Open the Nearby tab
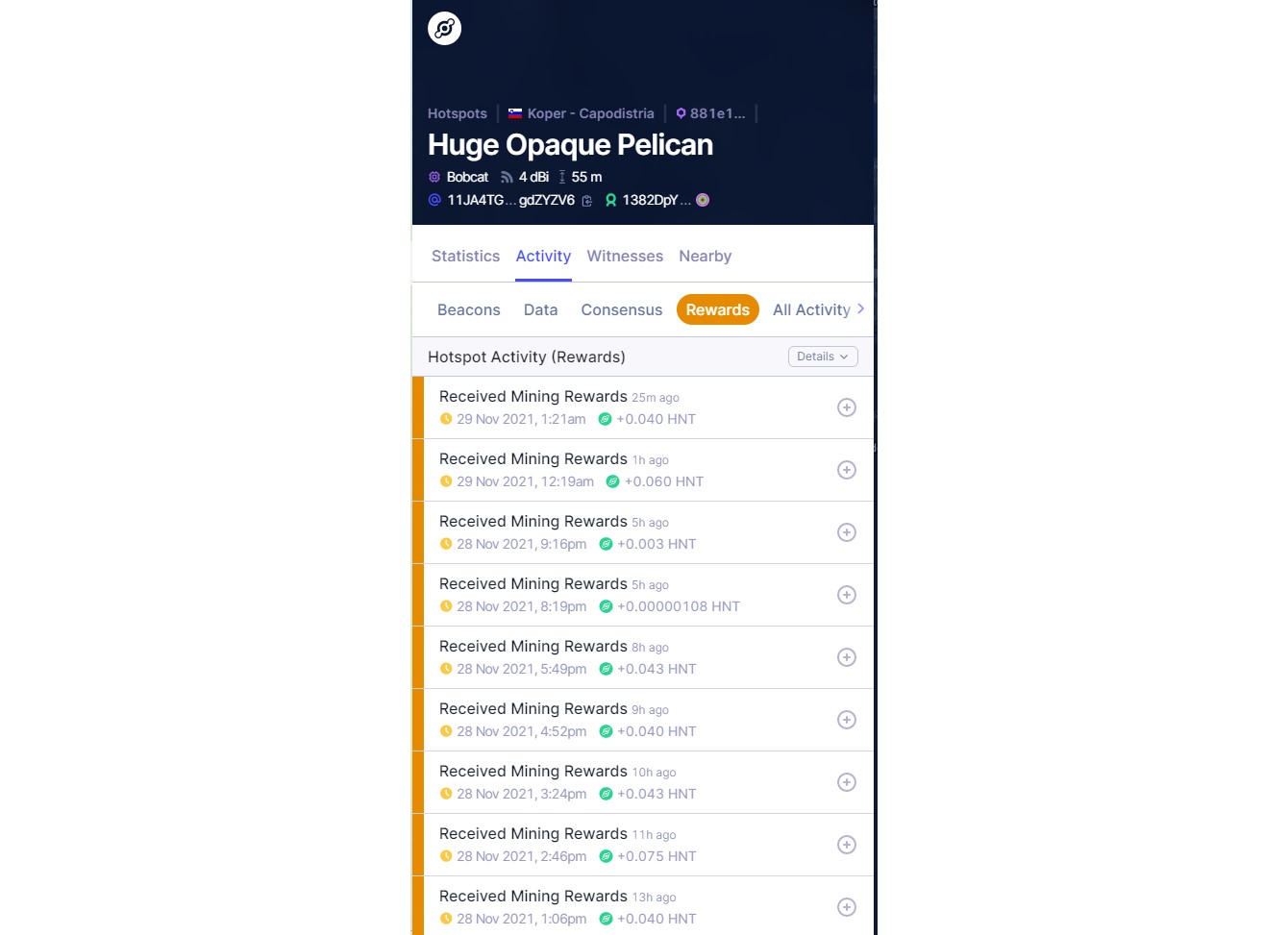Viewport: 1288px width, 935px height. 706,256
